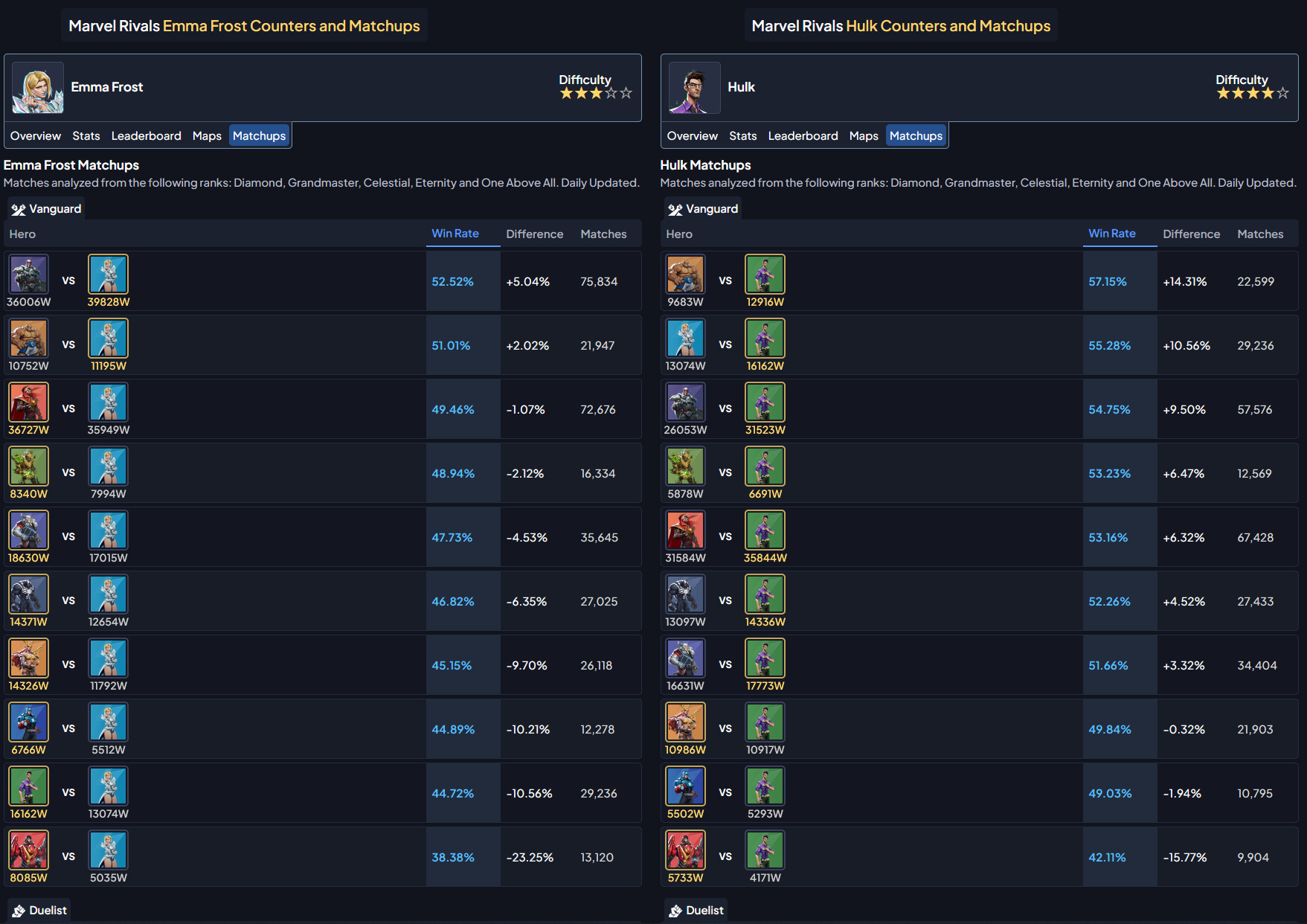
Task: Click the 38.38% win rate value
Action: click(453, 858)
